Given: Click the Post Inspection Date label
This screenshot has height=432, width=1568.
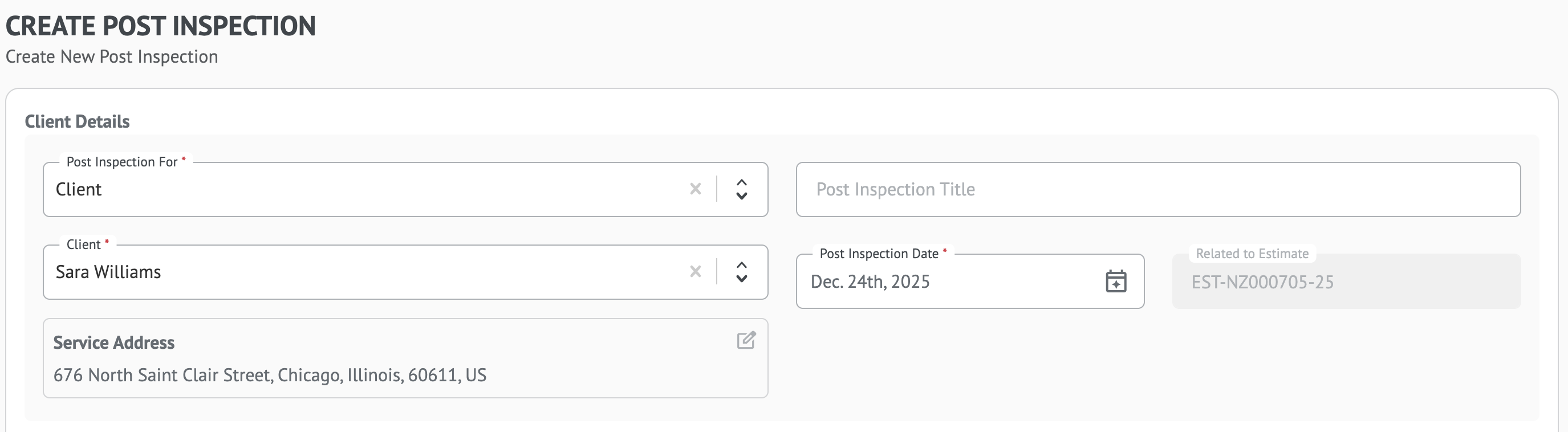Looking at the screenshot, I should [878, 254].
